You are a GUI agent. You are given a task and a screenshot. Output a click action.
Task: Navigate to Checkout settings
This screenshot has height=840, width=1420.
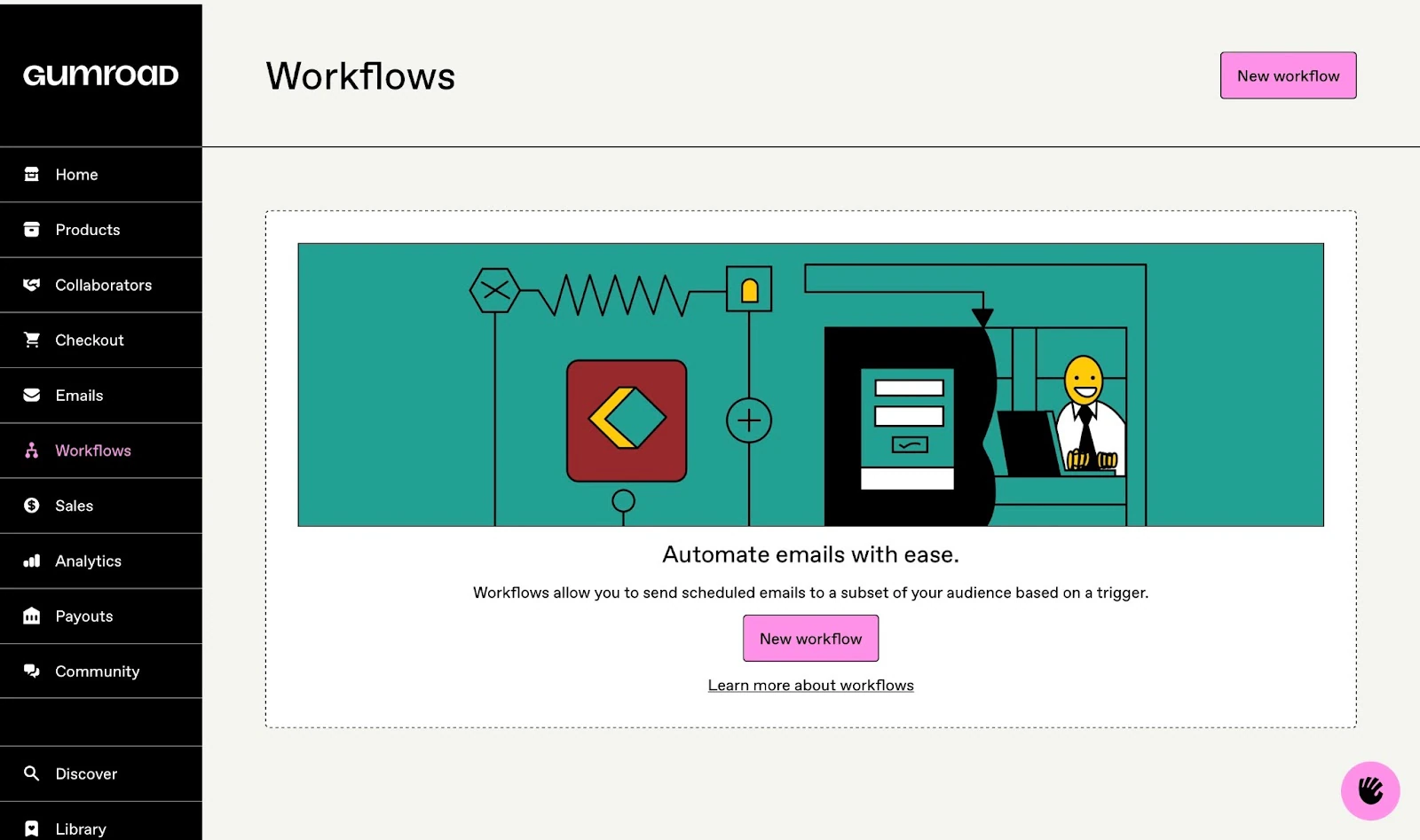click(x=101, y=340)
